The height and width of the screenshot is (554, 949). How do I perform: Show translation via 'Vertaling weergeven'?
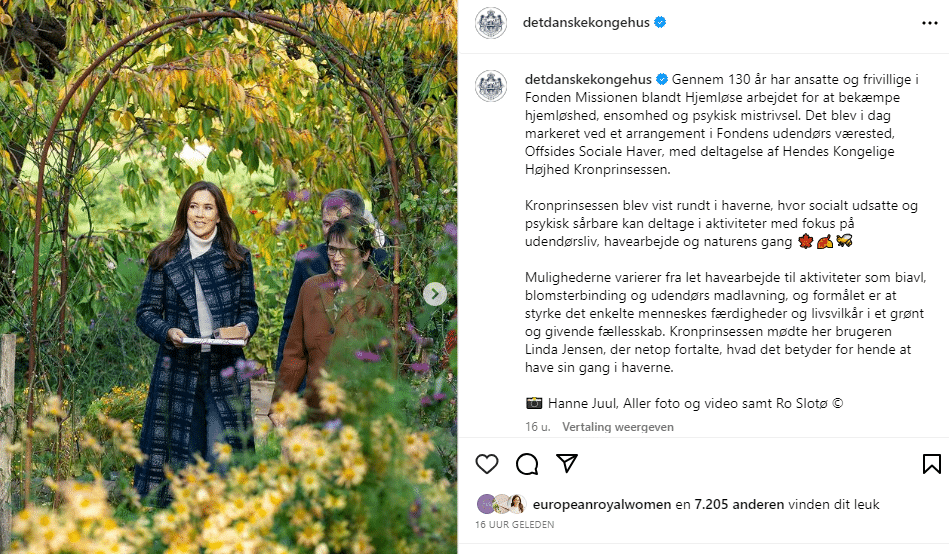(x=617, y=427)
